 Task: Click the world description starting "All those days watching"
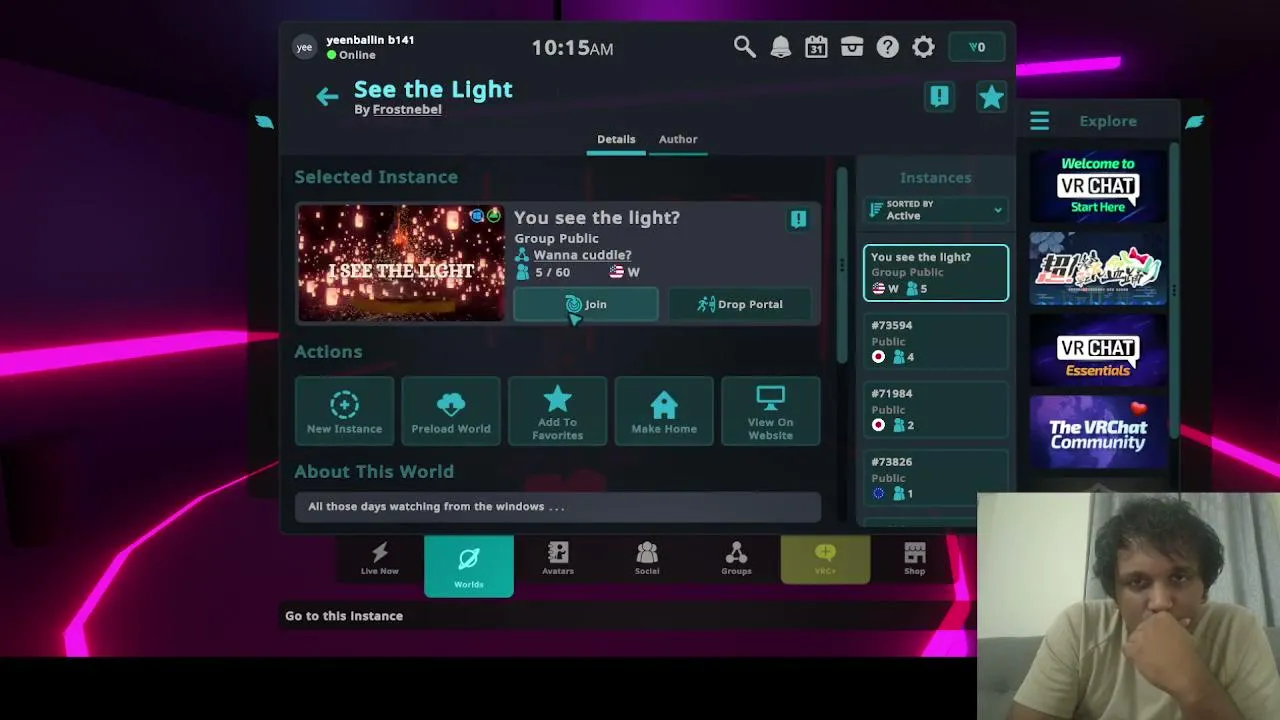point(558,507)
